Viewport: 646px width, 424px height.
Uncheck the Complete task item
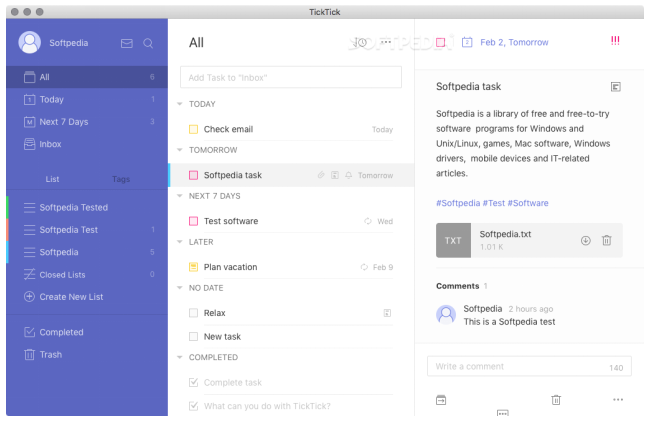tap(193, 382)
